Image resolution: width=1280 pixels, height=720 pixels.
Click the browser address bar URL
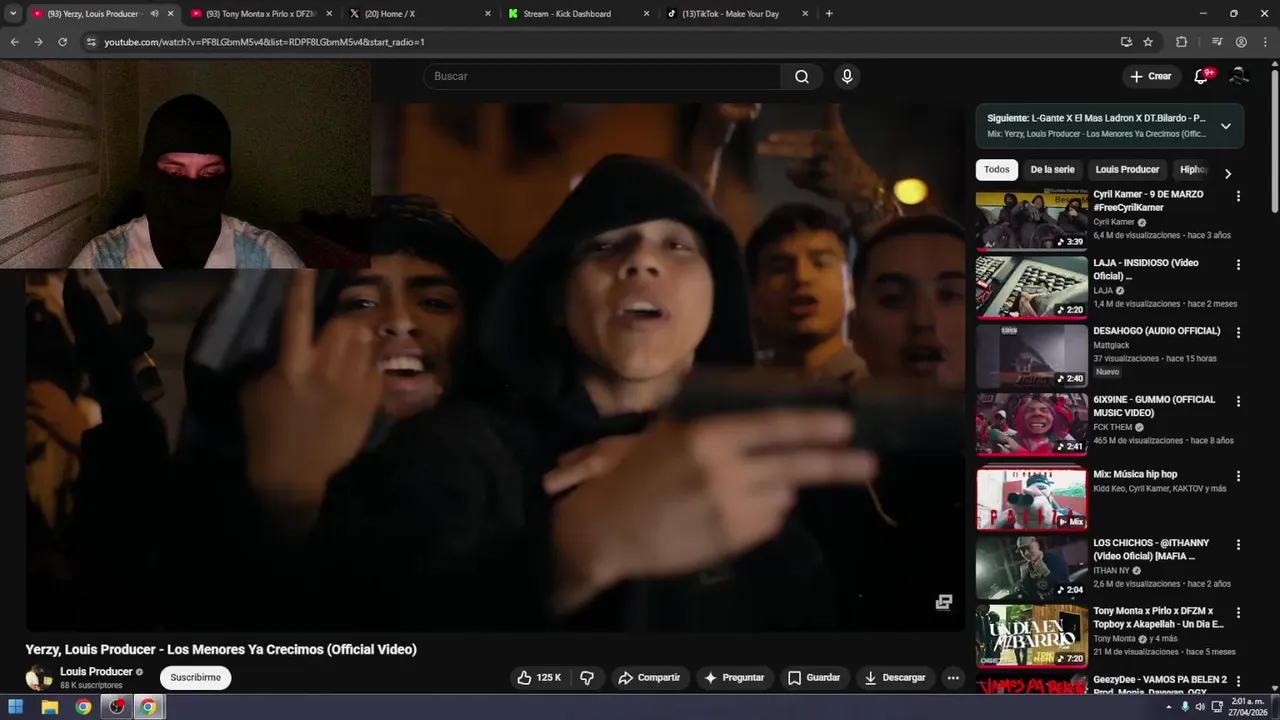(x=264, y=42)
